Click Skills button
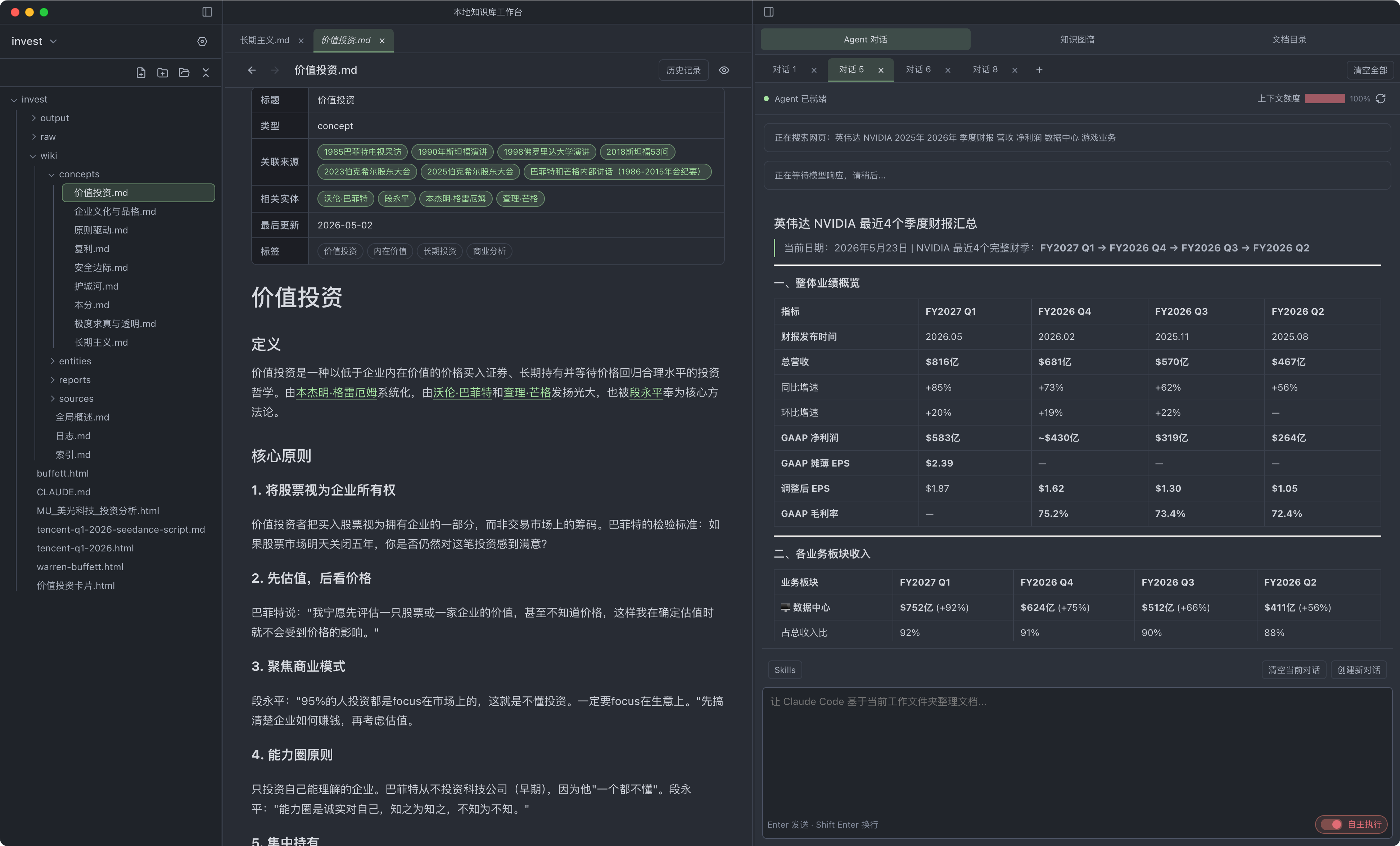Screen dimensions: 1400x846 785,670
